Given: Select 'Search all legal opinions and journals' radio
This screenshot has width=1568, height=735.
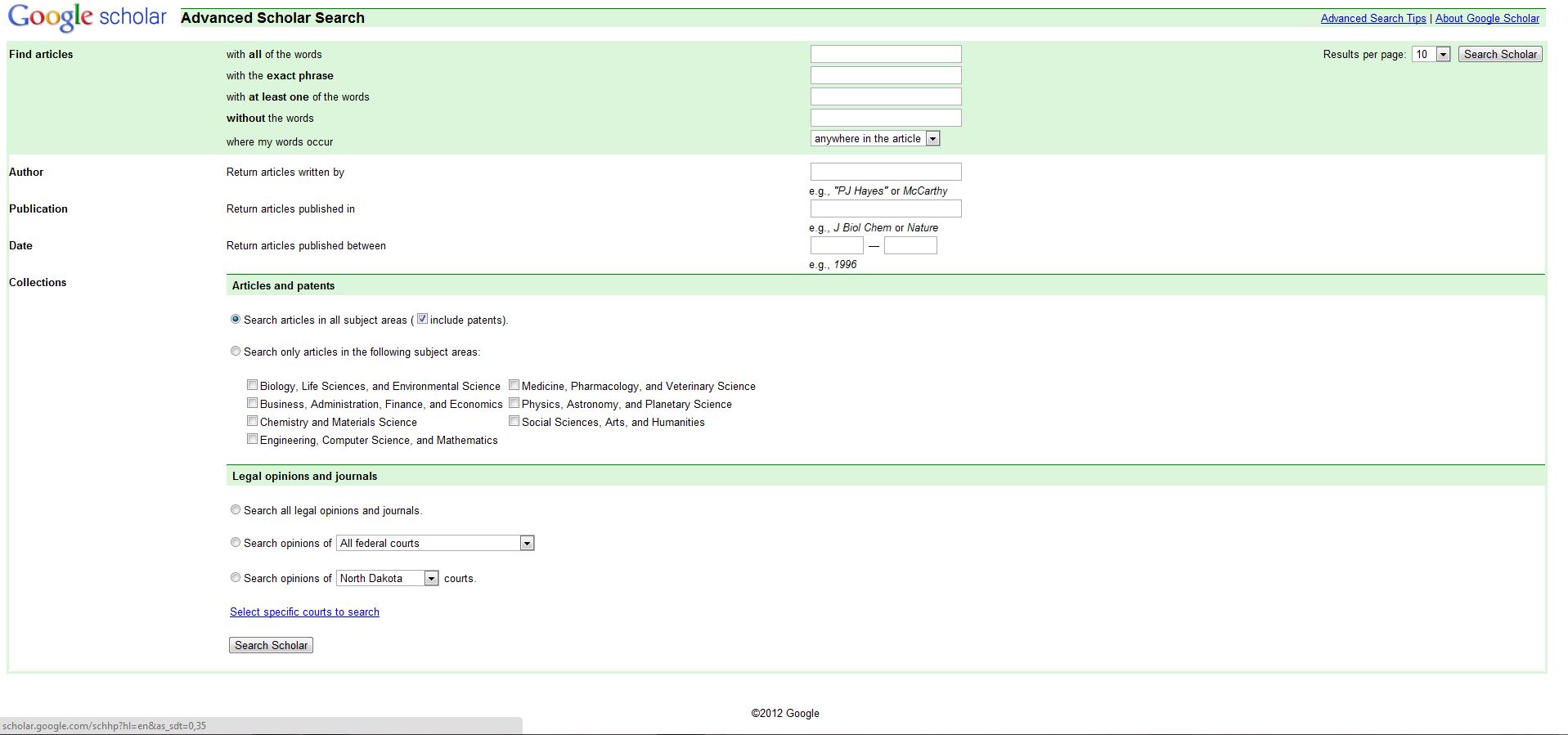Looking at the screenshot, I should coord(236,509).
